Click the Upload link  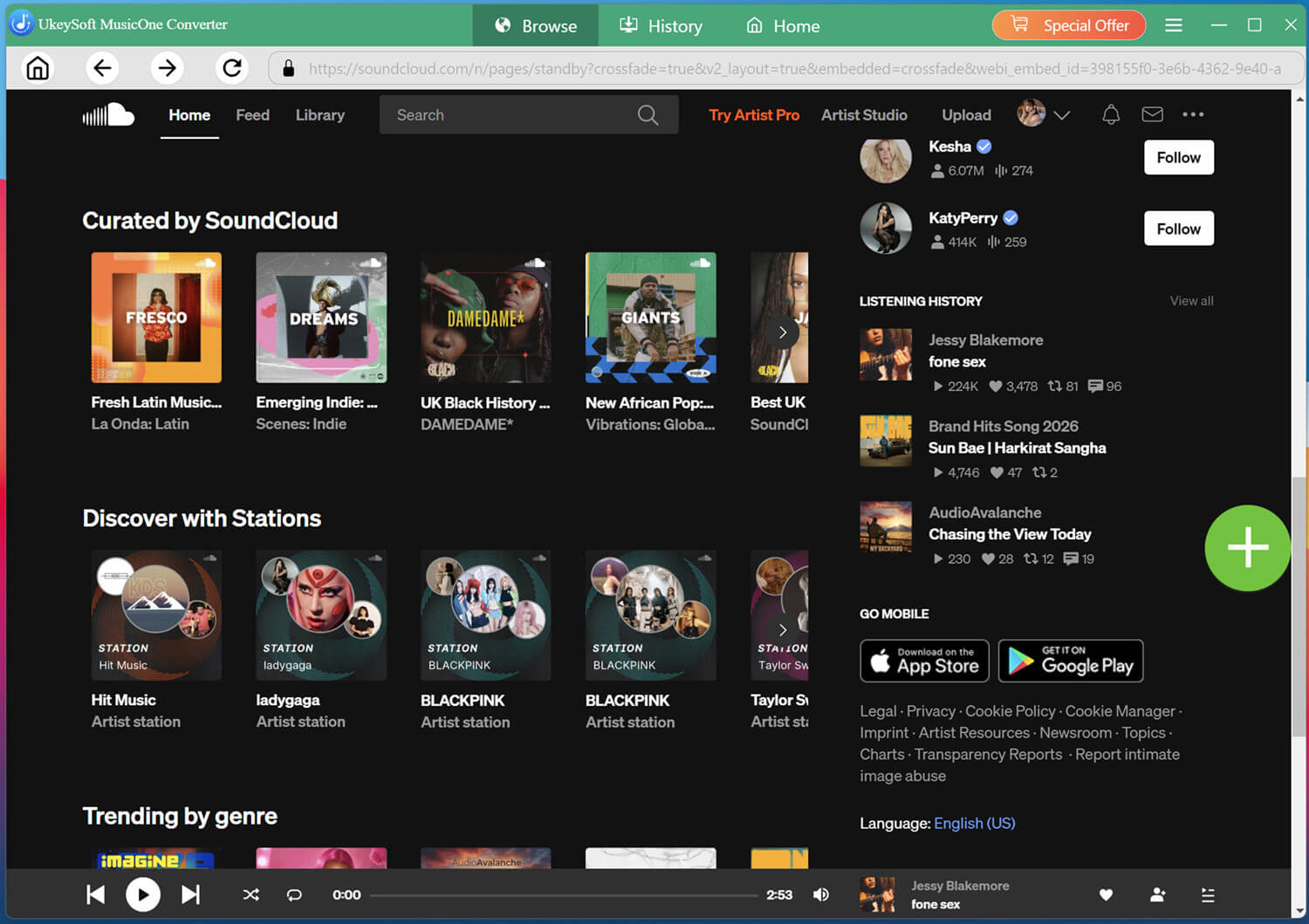(x=966, y=115)
